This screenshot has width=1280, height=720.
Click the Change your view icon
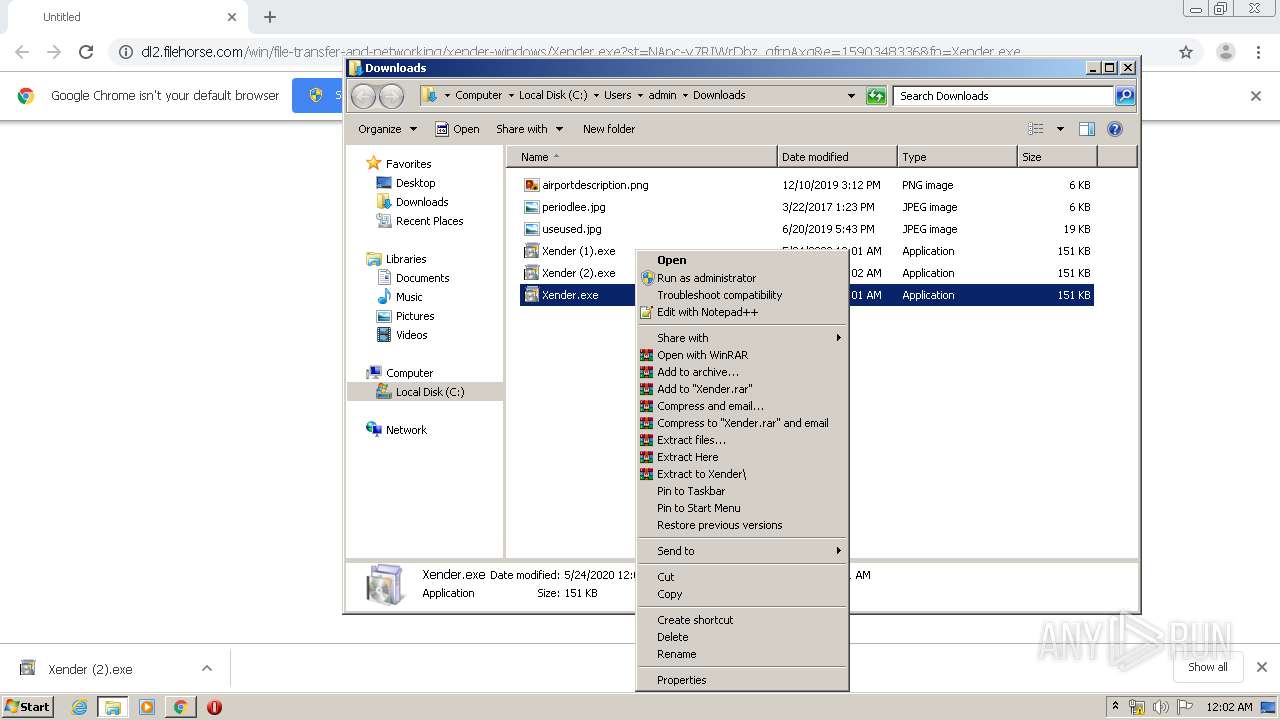1036,129
